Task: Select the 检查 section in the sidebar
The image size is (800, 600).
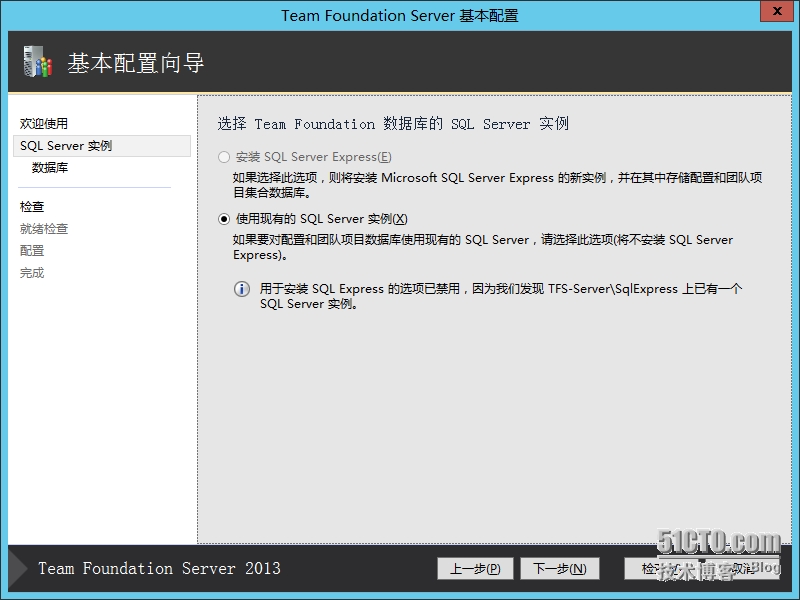Action: coord(32,207)
